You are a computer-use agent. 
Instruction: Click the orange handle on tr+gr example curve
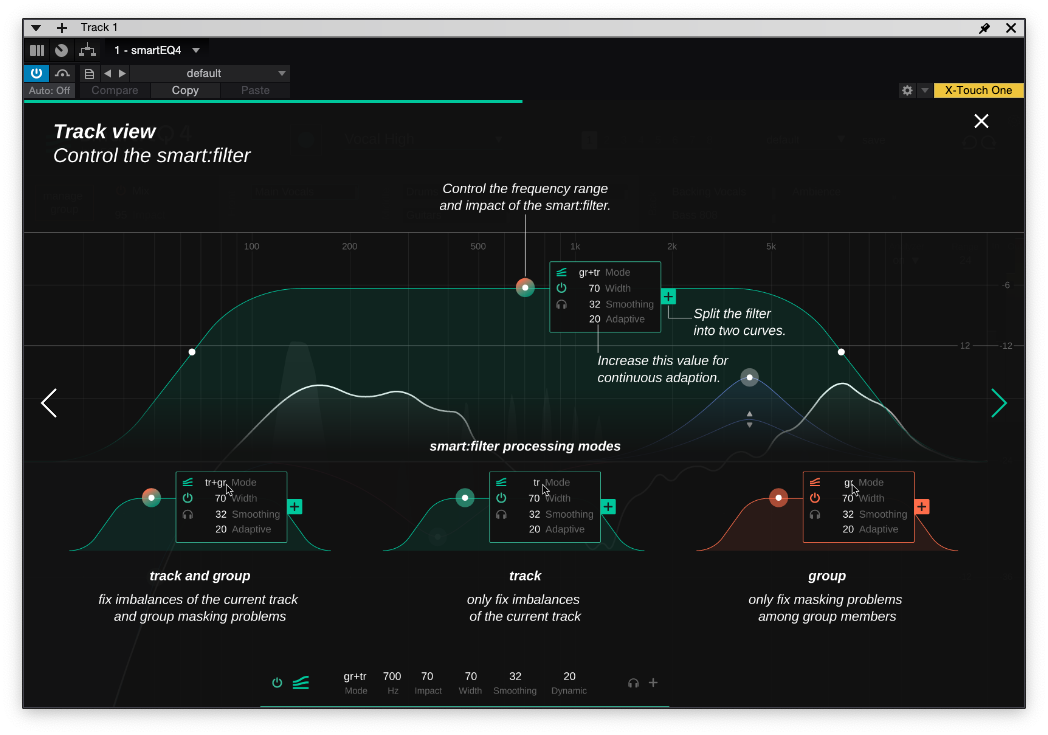point(152,498)
